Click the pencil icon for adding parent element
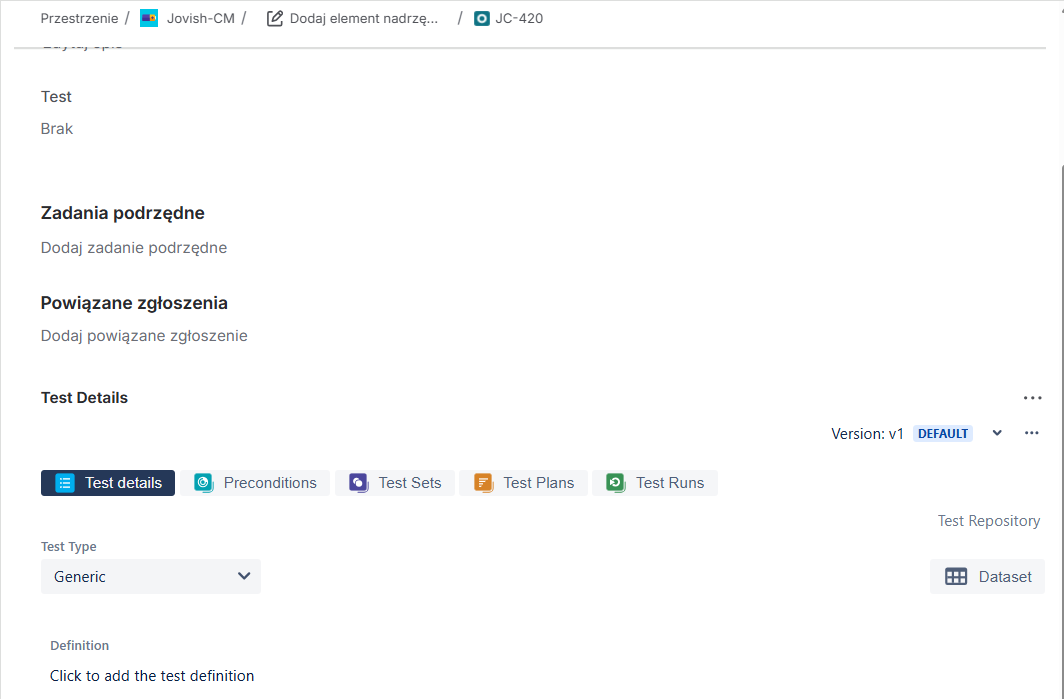 (275, 18)
